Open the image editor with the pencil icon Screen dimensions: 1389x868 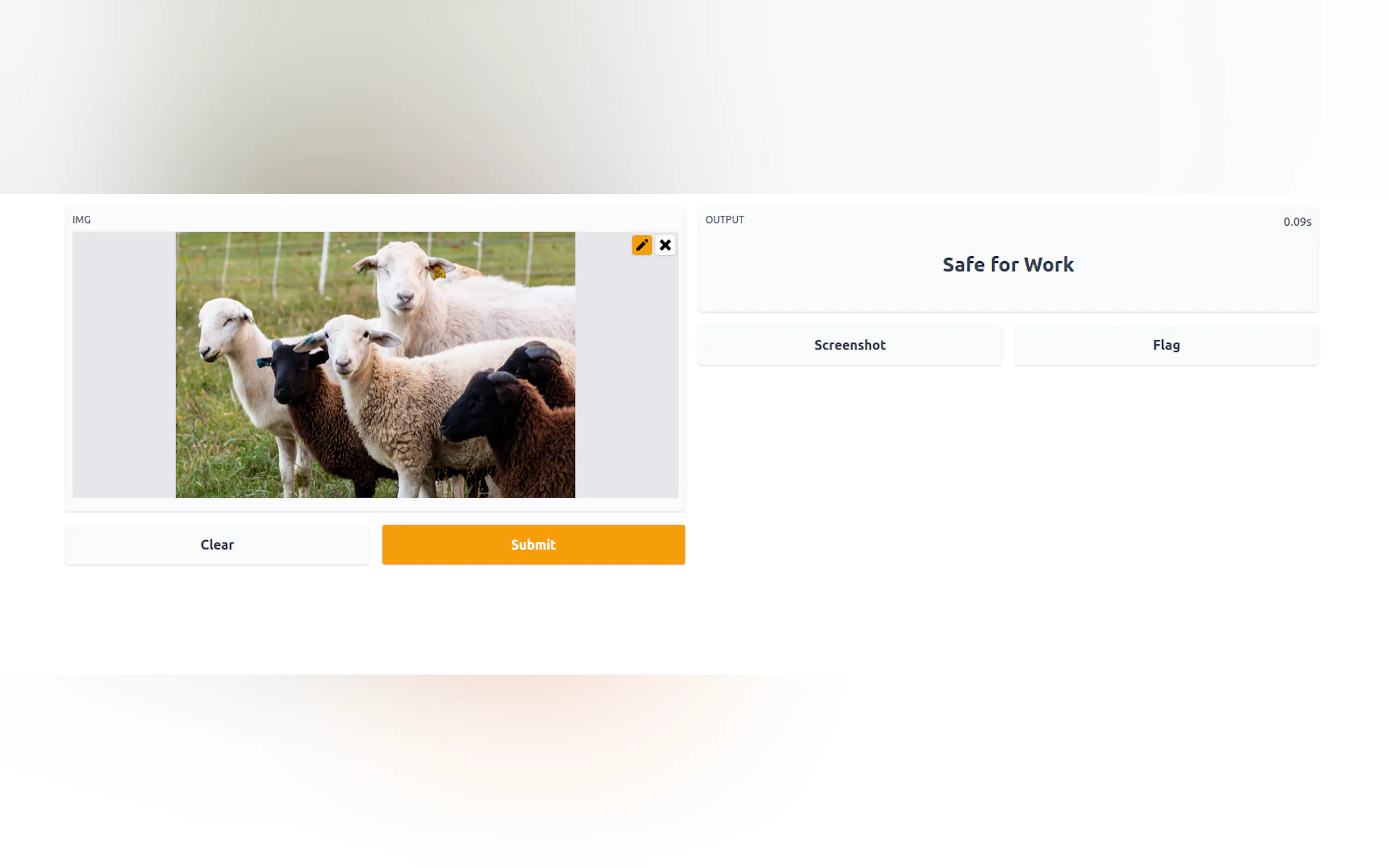pyautogui.click(x=641, y=245)
